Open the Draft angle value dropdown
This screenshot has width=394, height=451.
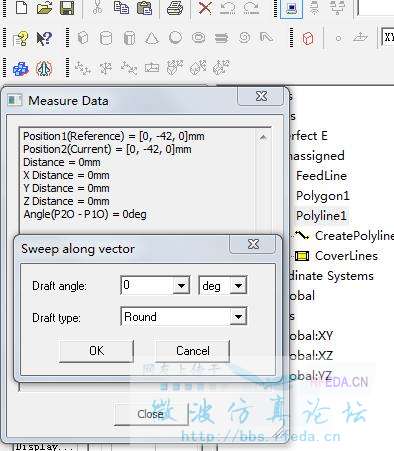point(181,285)
